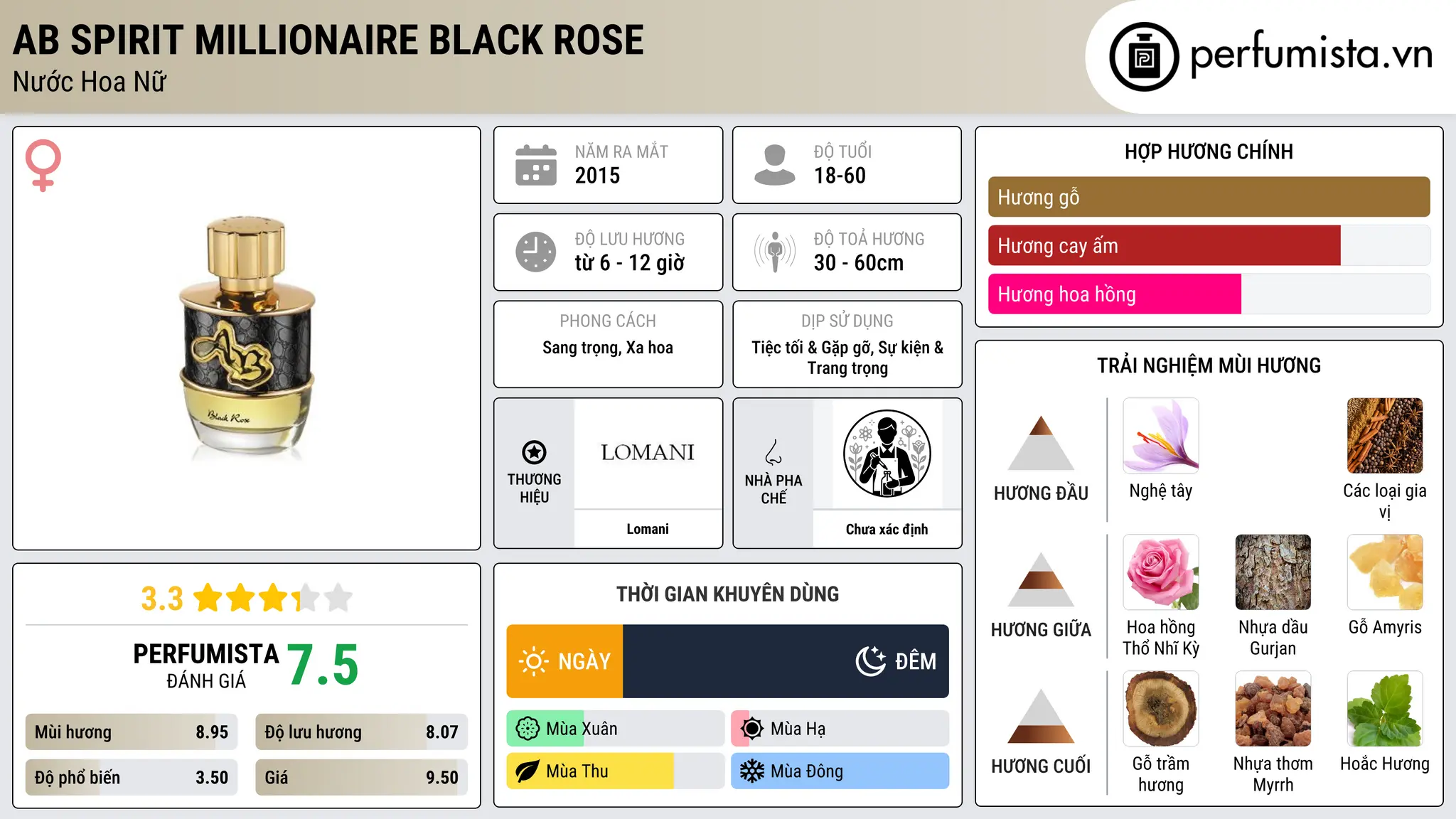Click the sillage value 30 - 60cm
Screen dimensions: 1456x819
tap(858, 263)
